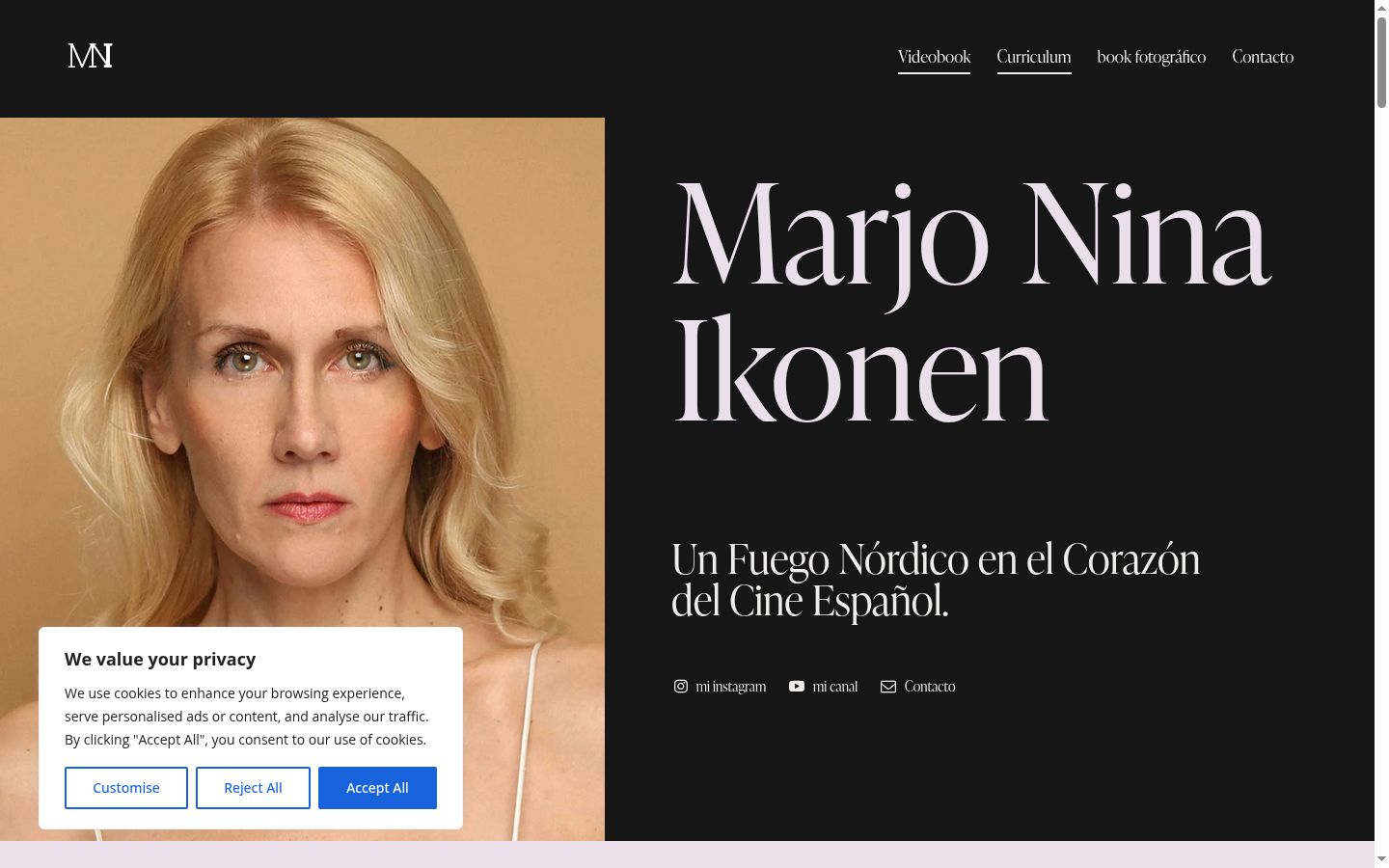Click the Contacto link beside the envelope
This screenshot has width=1389, height=868.
click(x=930, y=687)
